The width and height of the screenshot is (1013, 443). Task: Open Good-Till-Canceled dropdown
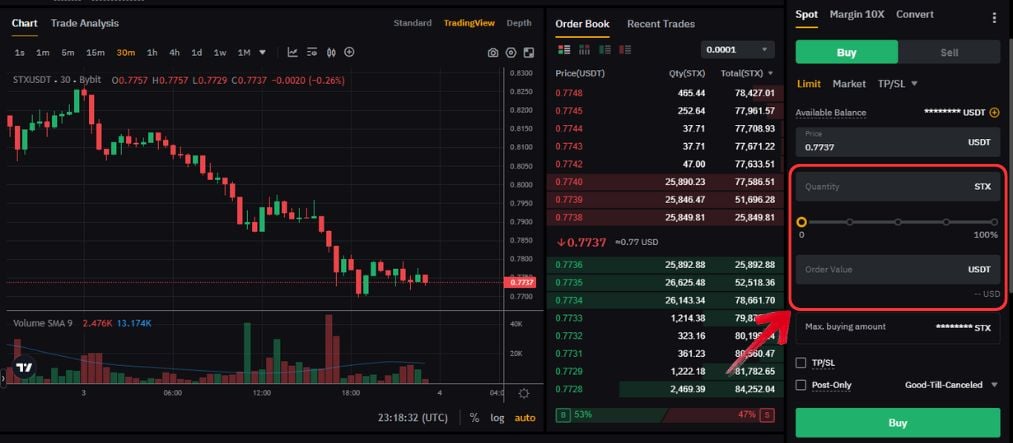pyautogui.click(x=952, y=385)
